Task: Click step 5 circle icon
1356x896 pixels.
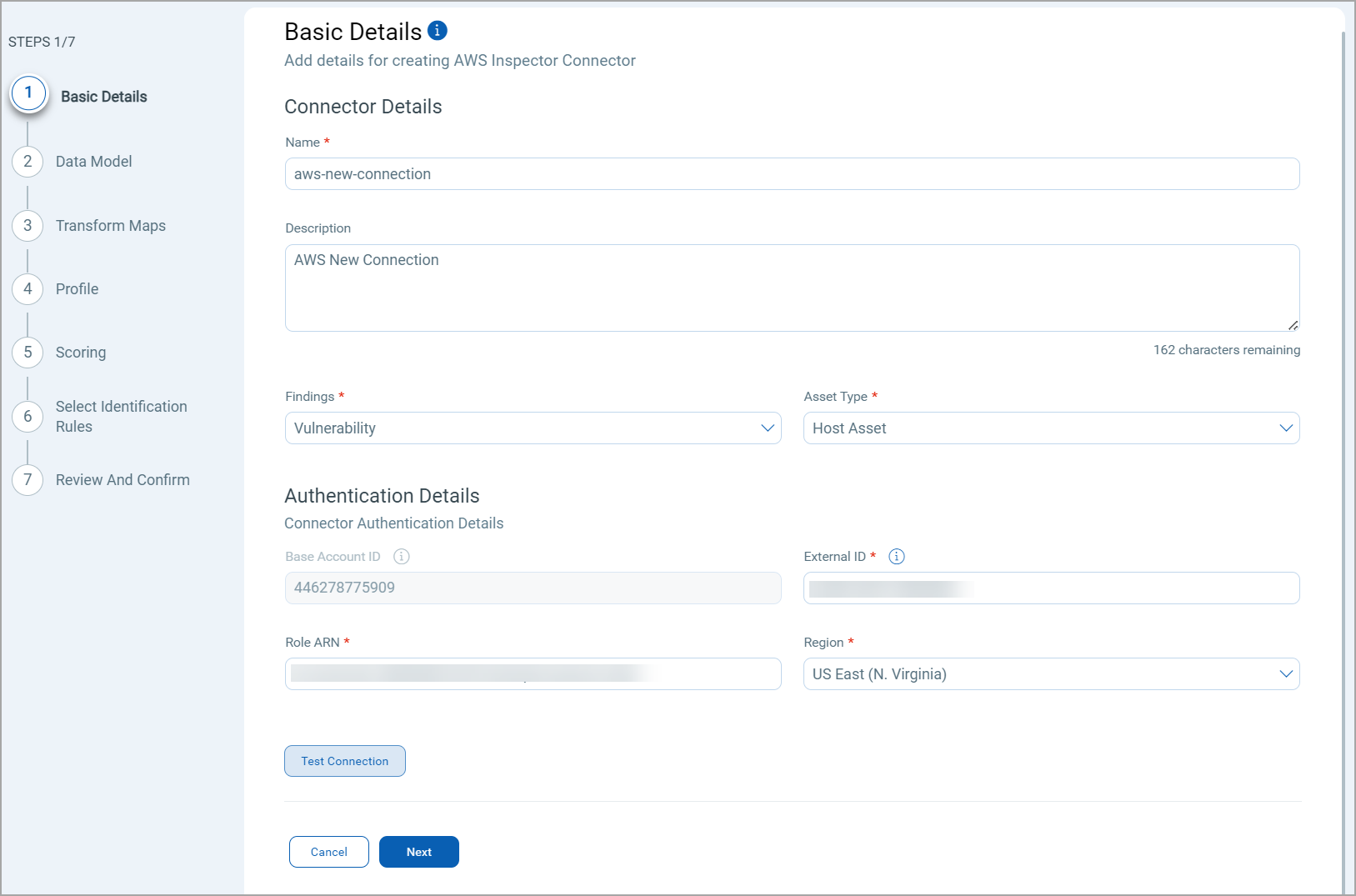Action: 28,353
